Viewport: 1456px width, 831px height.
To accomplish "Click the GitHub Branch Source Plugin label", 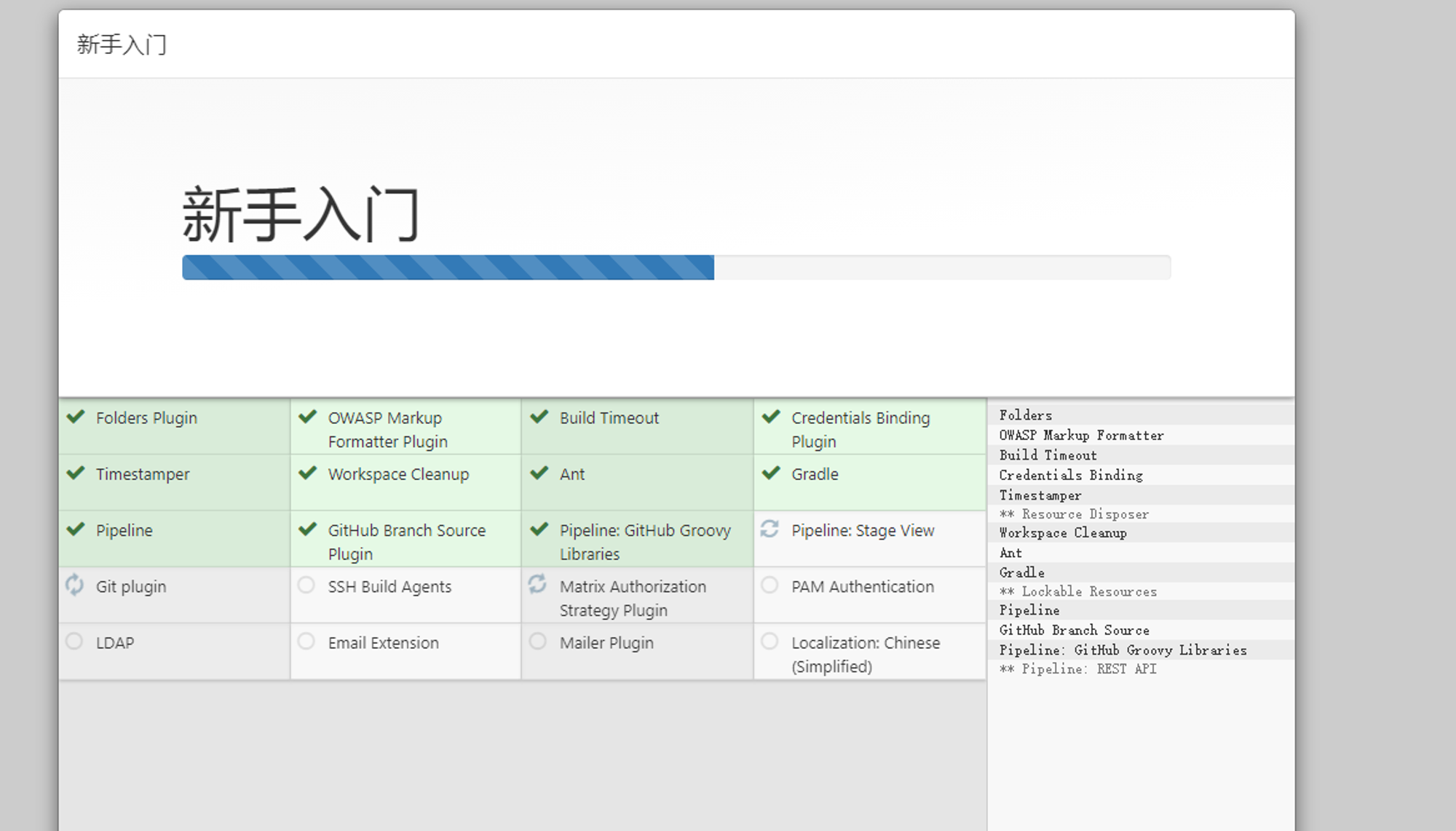I will pyautogui.click(x=406, y=542).
